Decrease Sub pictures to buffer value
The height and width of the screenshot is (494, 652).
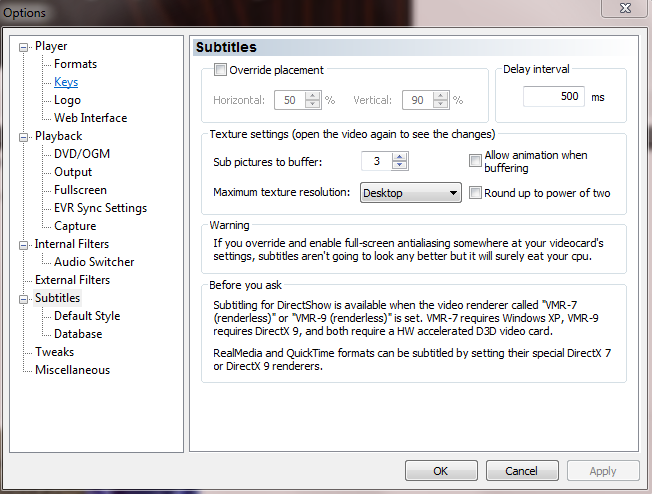click(400, 165)
